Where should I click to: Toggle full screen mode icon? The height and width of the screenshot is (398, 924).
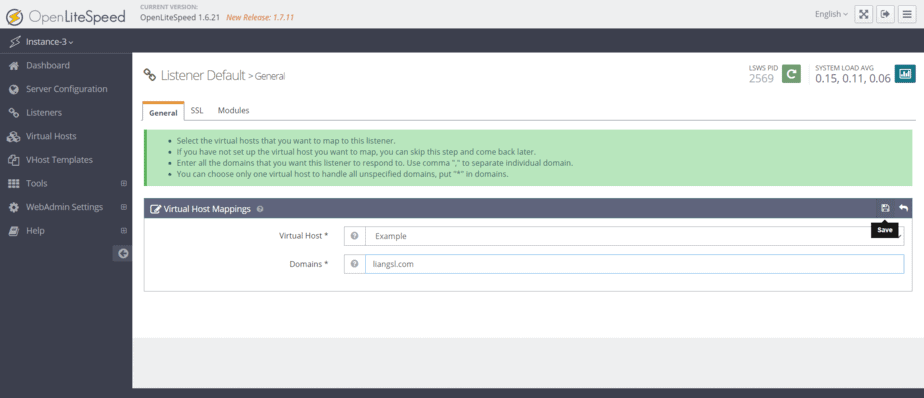(864, 14)
